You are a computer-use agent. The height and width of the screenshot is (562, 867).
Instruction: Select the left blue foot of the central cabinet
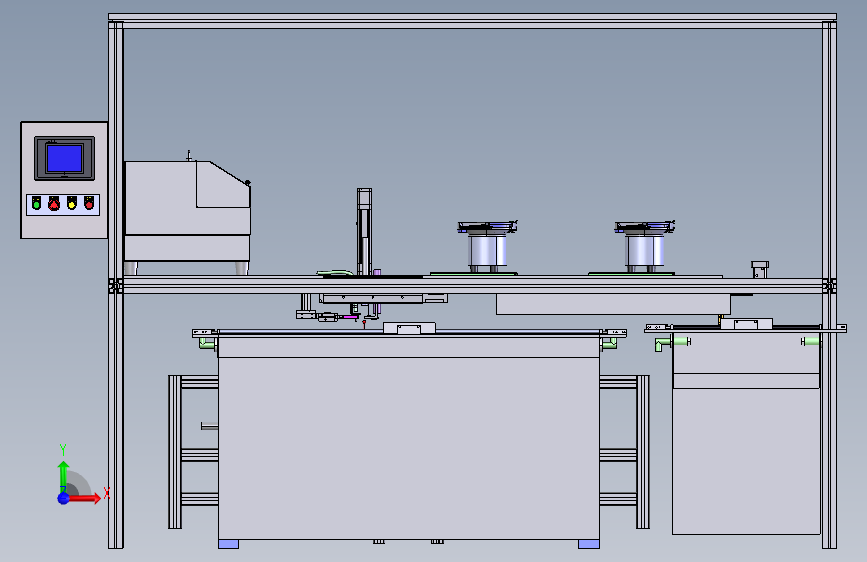228,544
